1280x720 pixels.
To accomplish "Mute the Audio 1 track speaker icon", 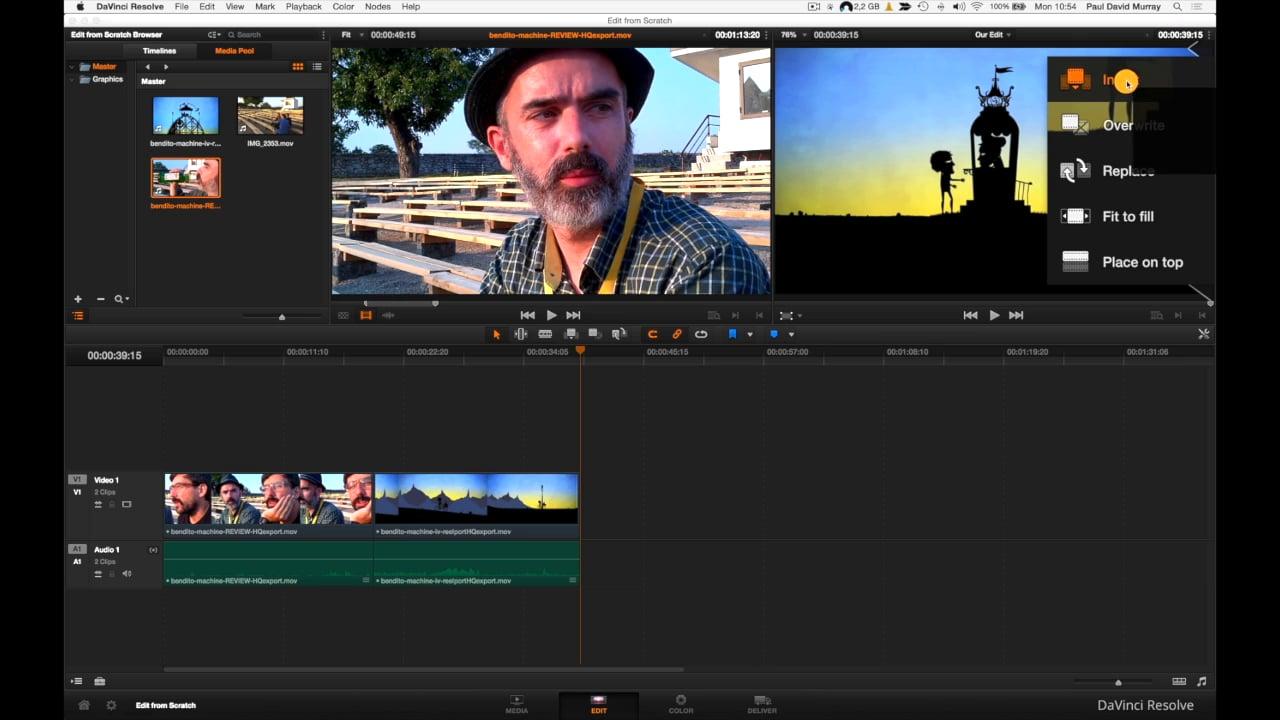I will click(x=126, y=574).
